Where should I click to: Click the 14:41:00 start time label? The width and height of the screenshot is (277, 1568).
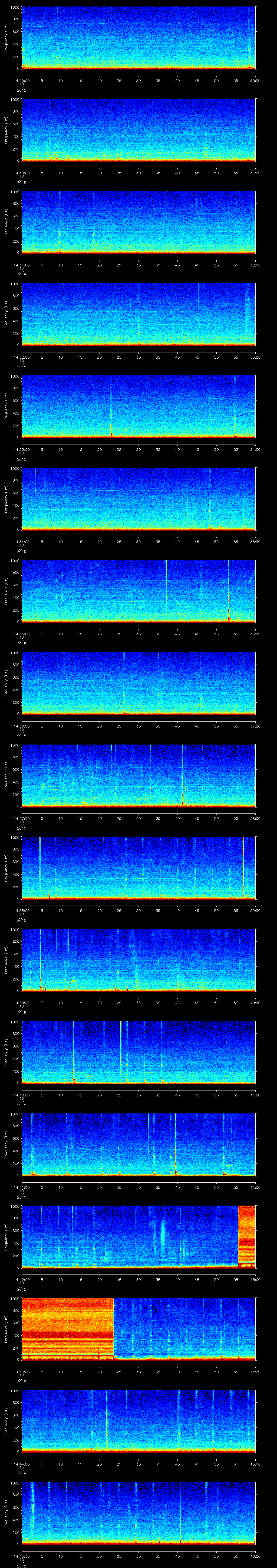click(21, 1187)
